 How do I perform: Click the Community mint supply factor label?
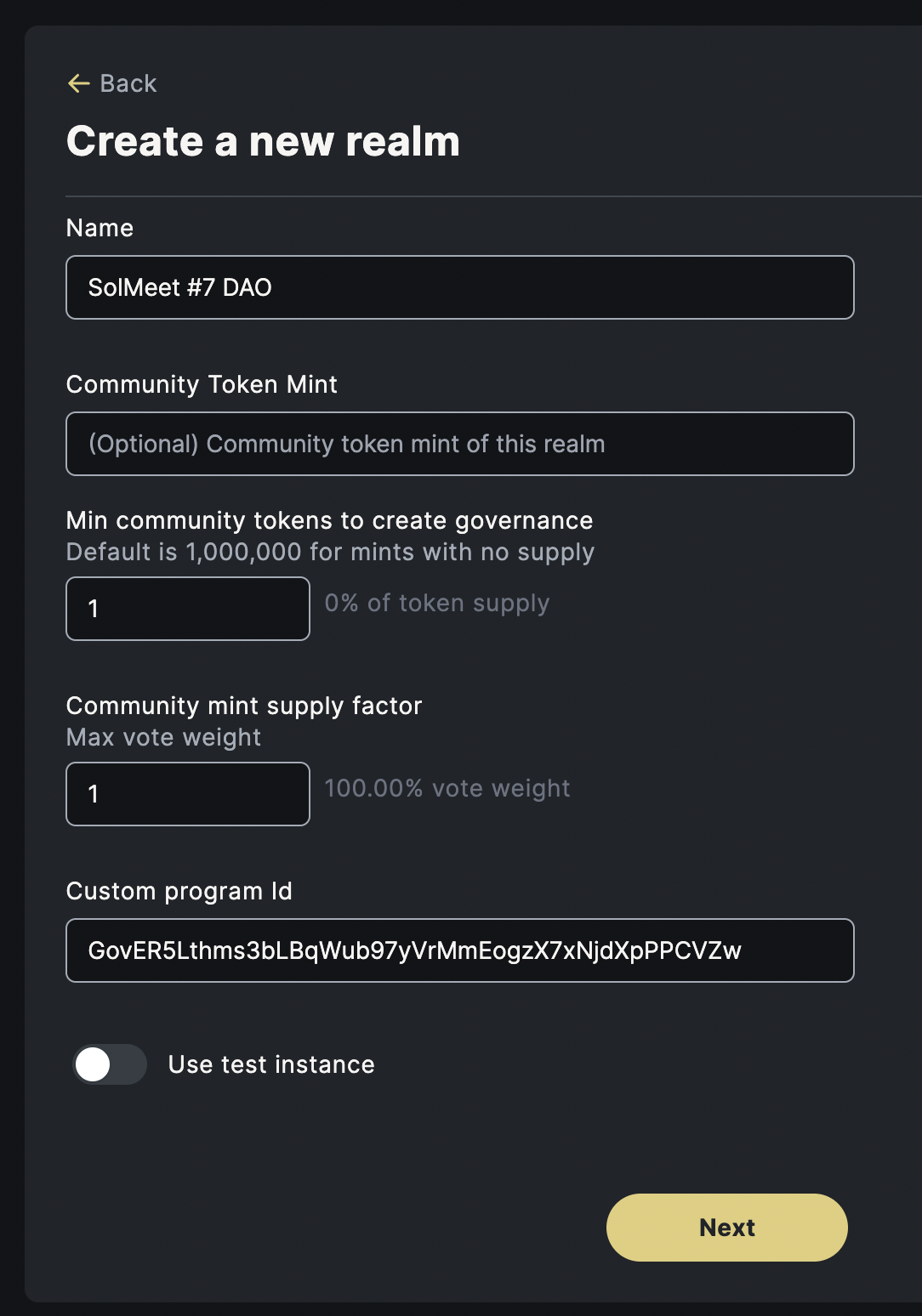[244, 706]
